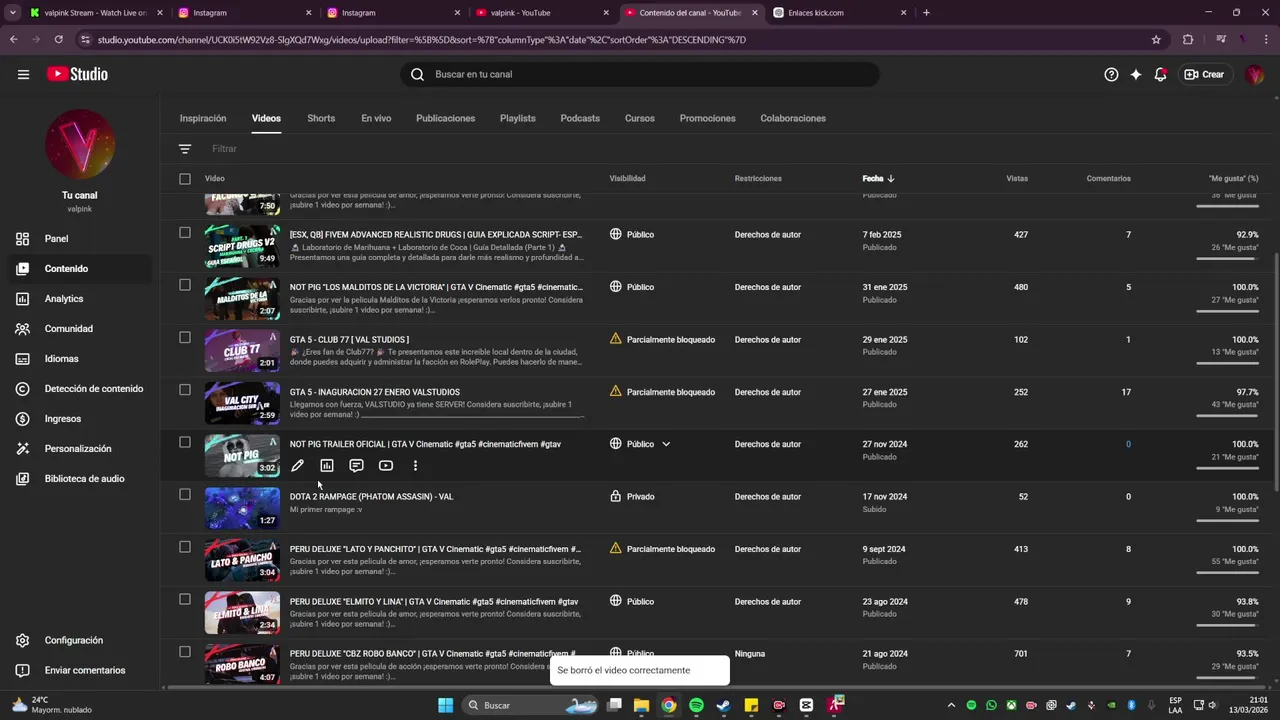Open Ingresos in the sidebar
Image resolution: width=1280 pixels, height=720 pixels.
[x=80, y=419]
